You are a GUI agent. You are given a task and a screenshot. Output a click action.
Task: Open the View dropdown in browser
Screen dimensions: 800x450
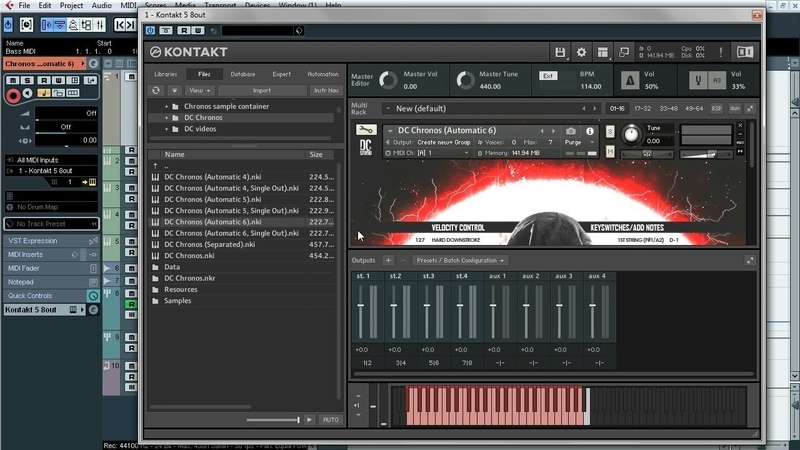[199, 90]
